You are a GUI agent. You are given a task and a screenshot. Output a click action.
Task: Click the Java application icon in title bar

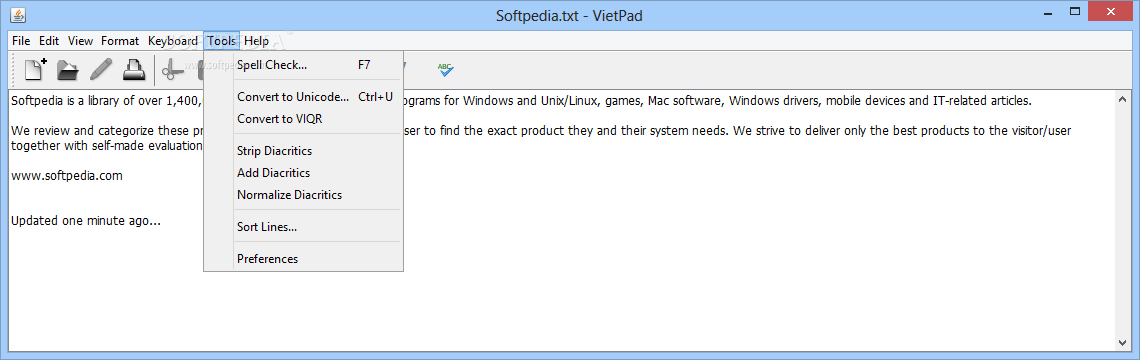(x=19, y=14)
